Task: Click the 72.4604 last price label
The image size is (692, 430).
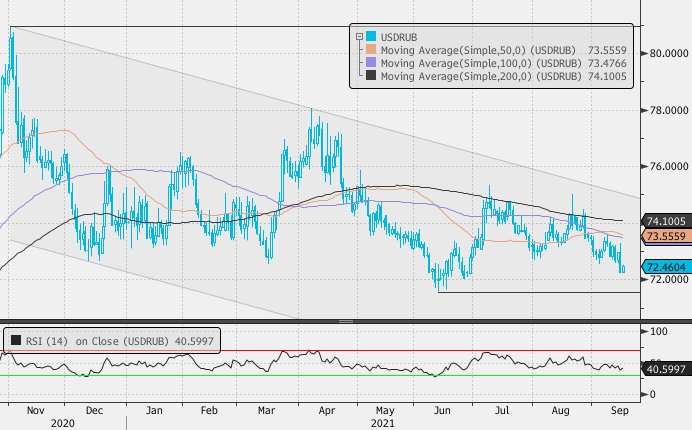Action: click(x=665, y=268)
